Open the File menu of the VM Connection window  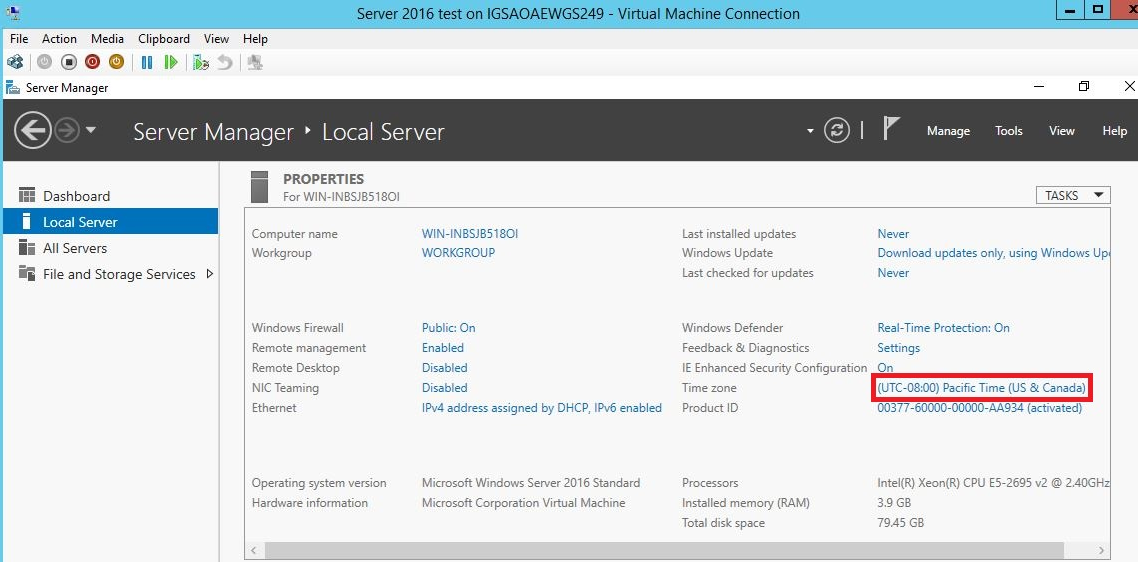click(19, 38)
